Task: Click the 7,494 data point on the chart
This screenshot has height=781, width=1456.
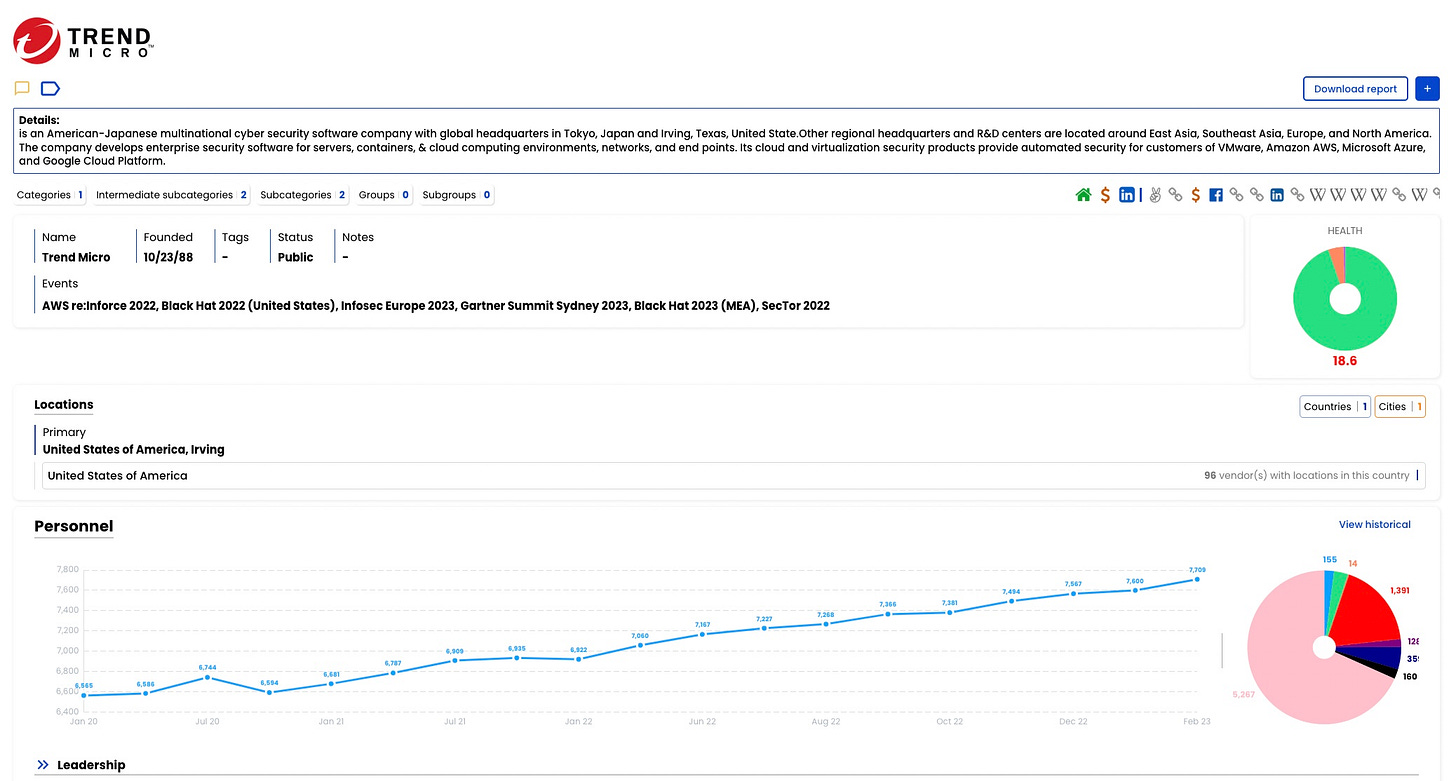Action: click(x=1012, y=601)
